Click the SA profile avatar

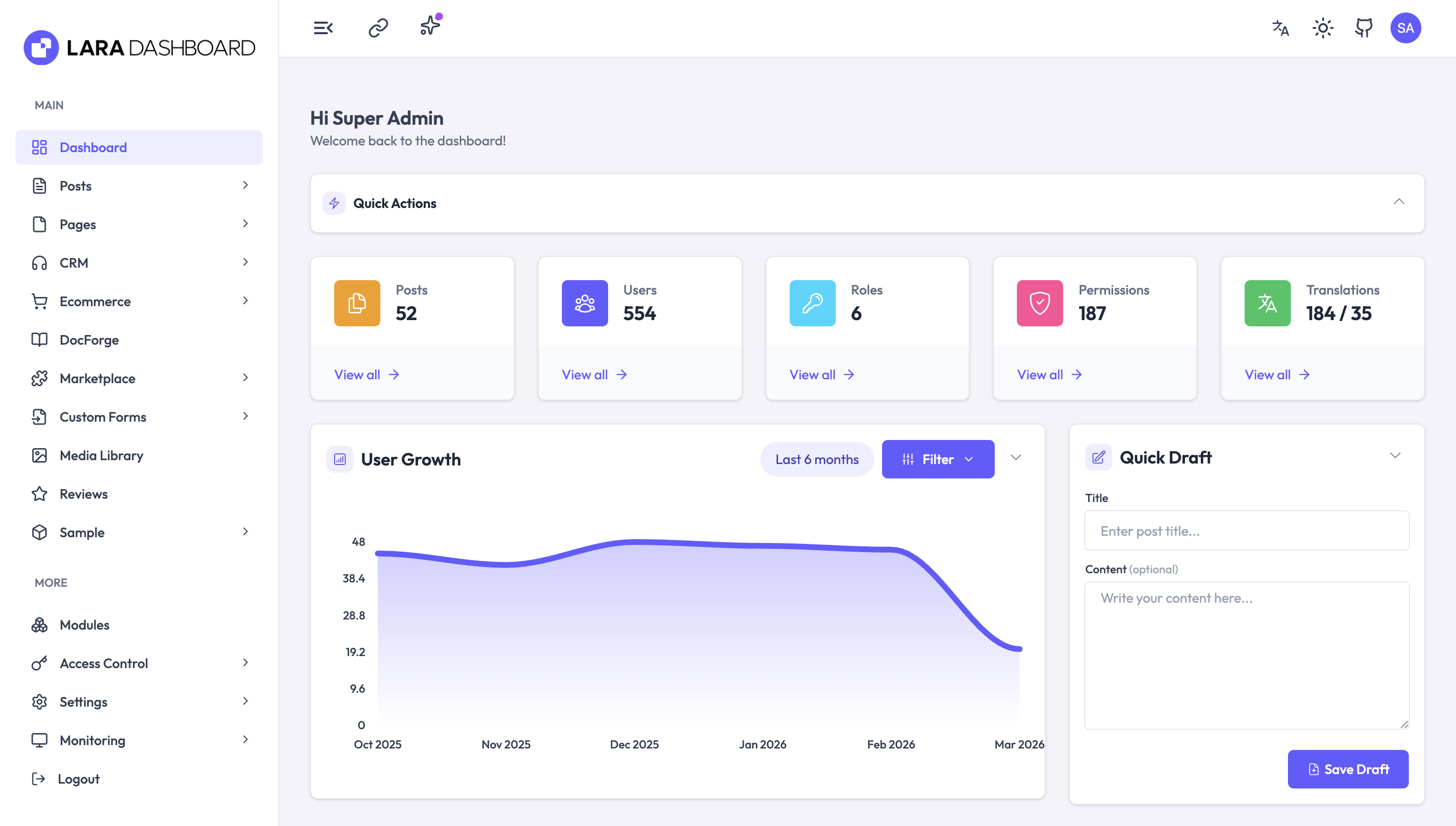coord(1406,27)
